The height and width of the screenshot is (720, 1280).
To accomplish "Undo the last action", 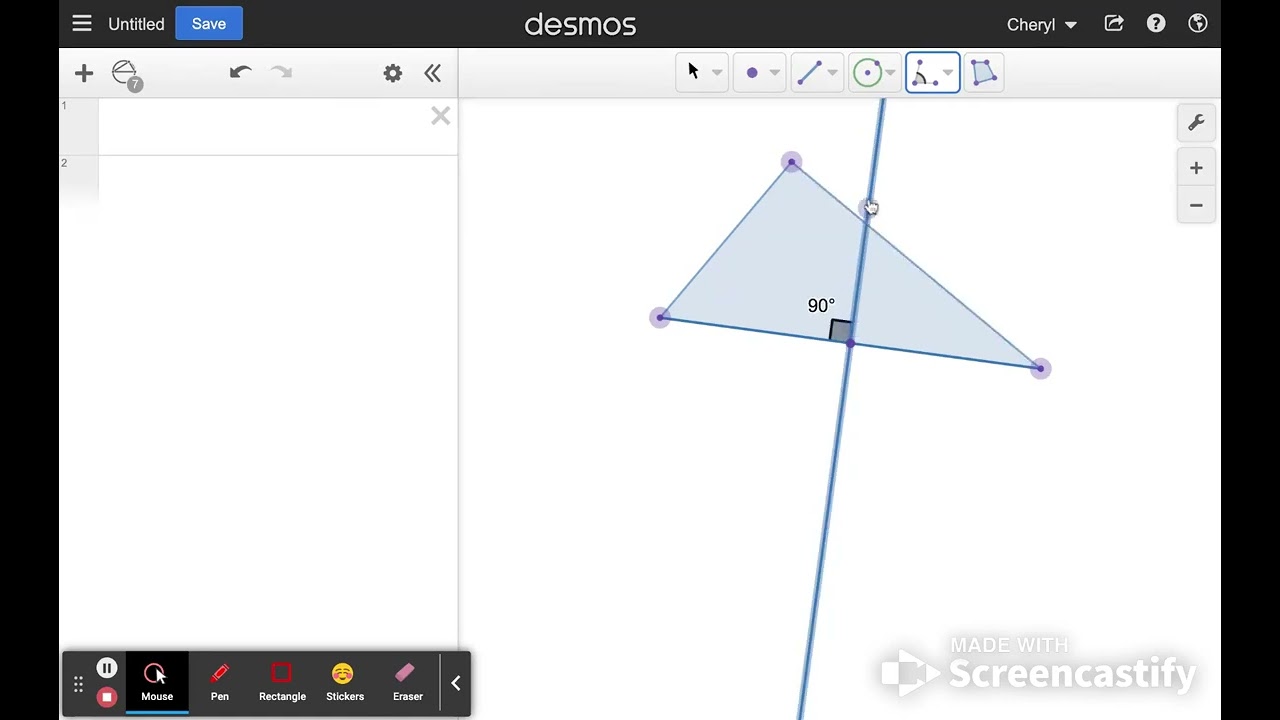I will coord(240,72).
